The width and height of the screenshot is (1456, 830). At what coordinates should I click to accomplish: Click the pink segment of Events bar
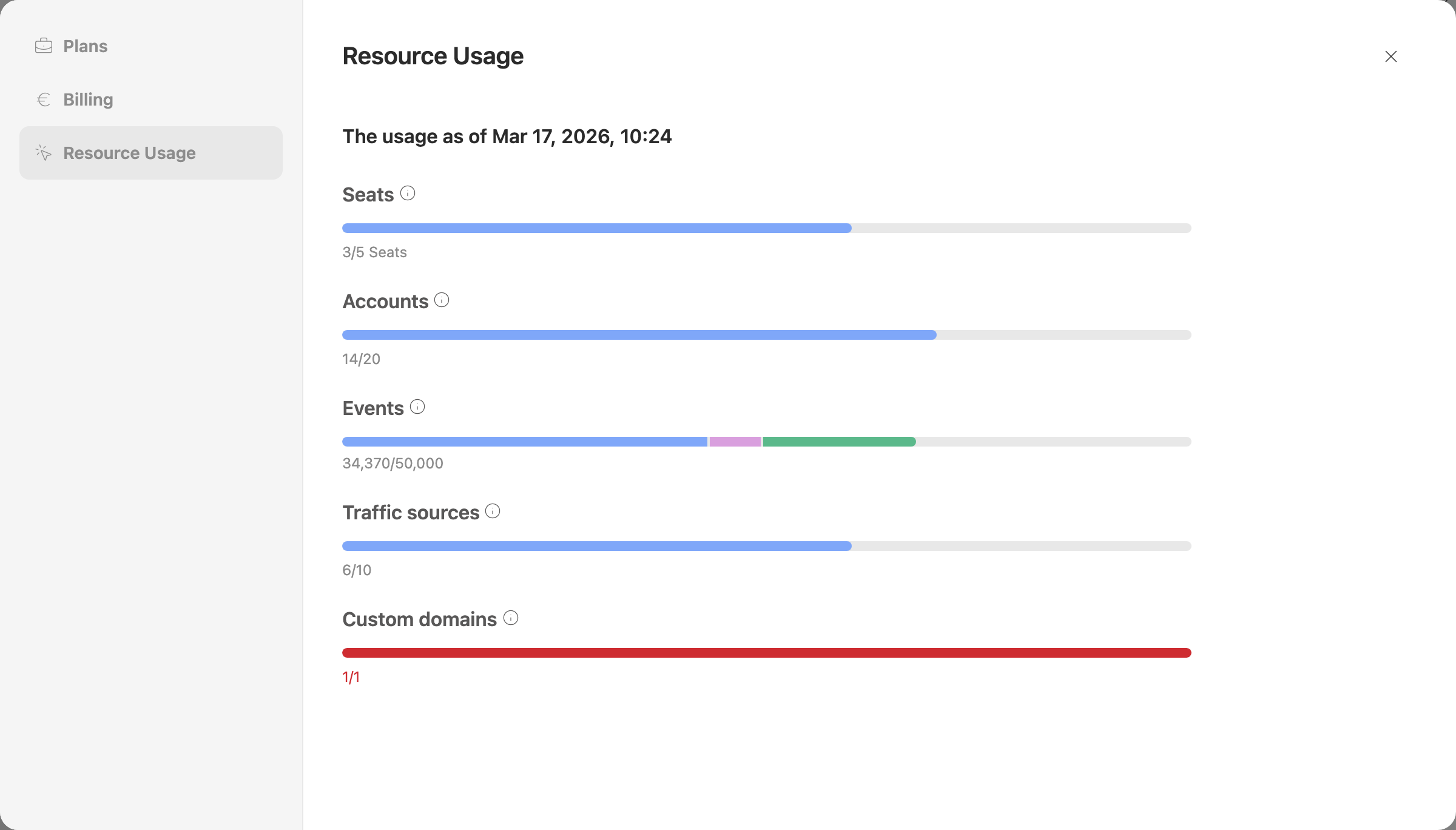pos(735,442)
